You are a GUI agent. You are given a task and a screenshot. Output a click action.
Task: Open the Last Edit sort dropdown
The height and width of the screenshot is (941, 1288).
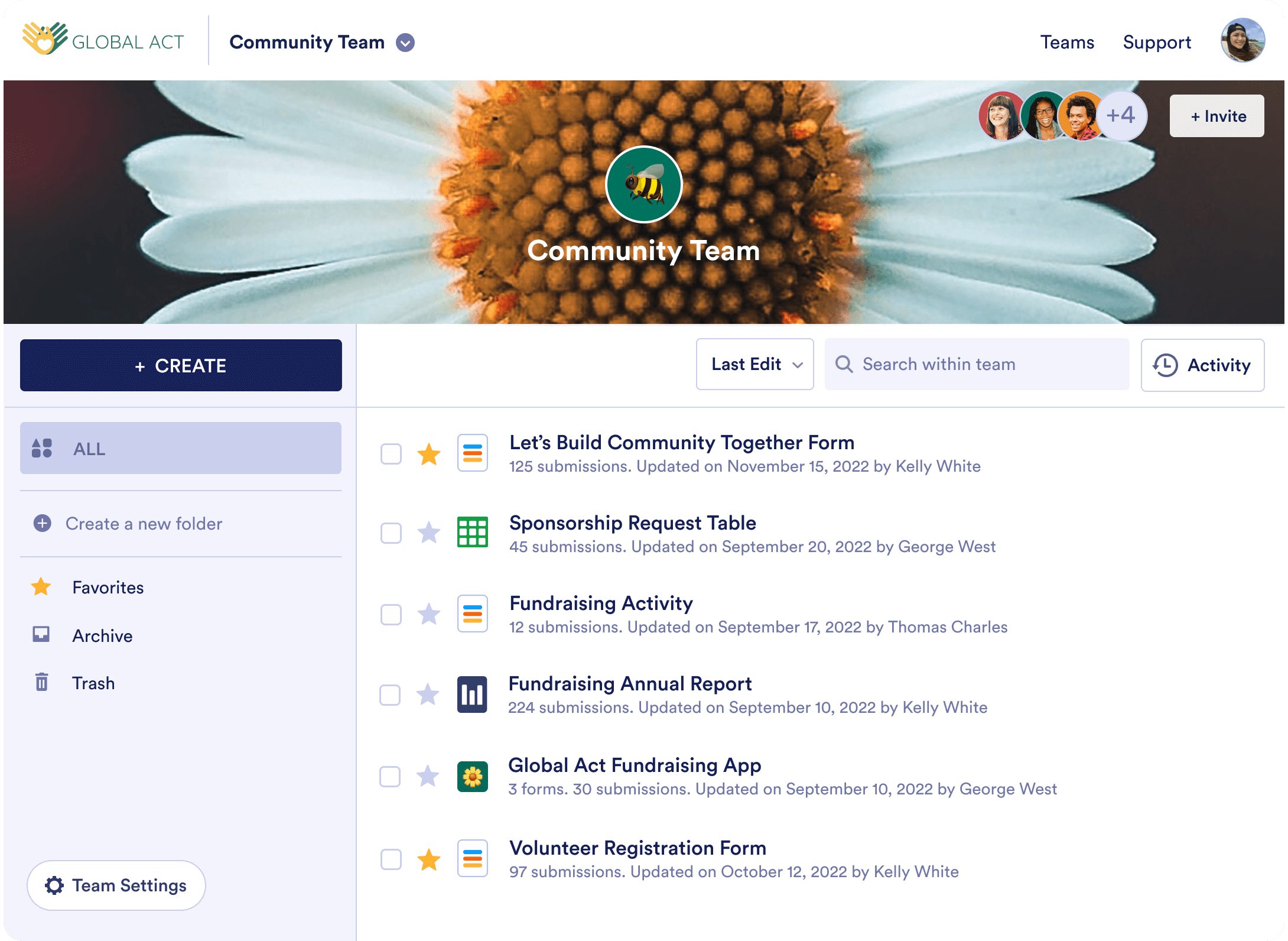pos(754,364)
